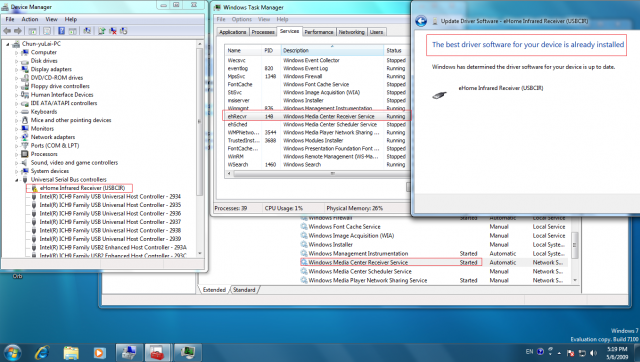Open Properties from Device Manager toolbar

pos(47,31)
